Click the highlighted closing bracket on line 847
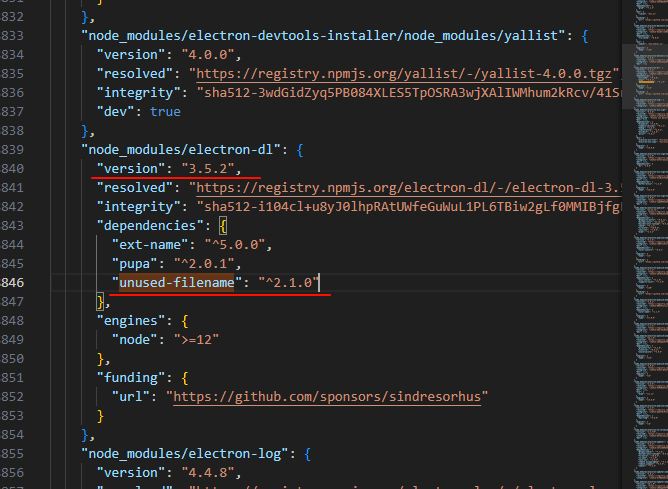668x489 pixels. point(100,302)
